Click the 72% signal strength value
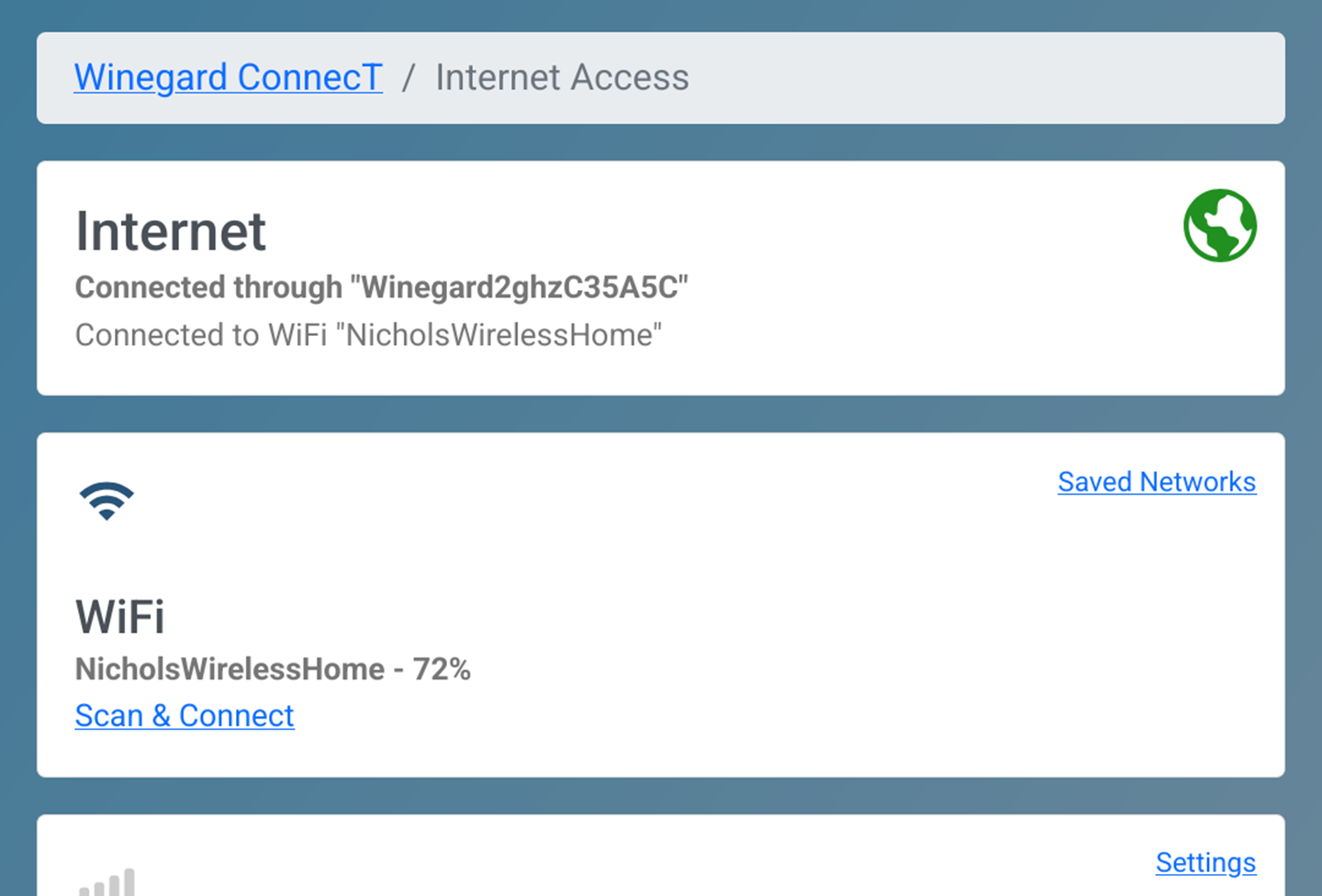 click(442, 669)
